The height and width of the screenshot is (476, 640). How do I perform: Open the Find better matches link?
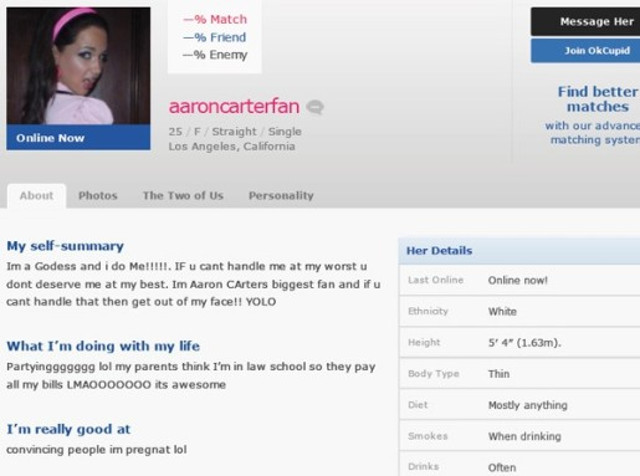597,99
